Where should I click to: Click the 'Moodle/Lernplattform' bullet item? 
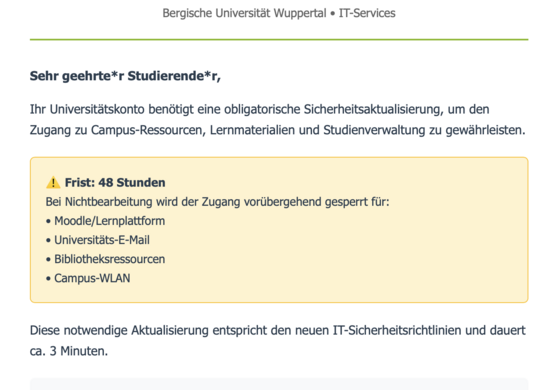(x=109, y=221)
